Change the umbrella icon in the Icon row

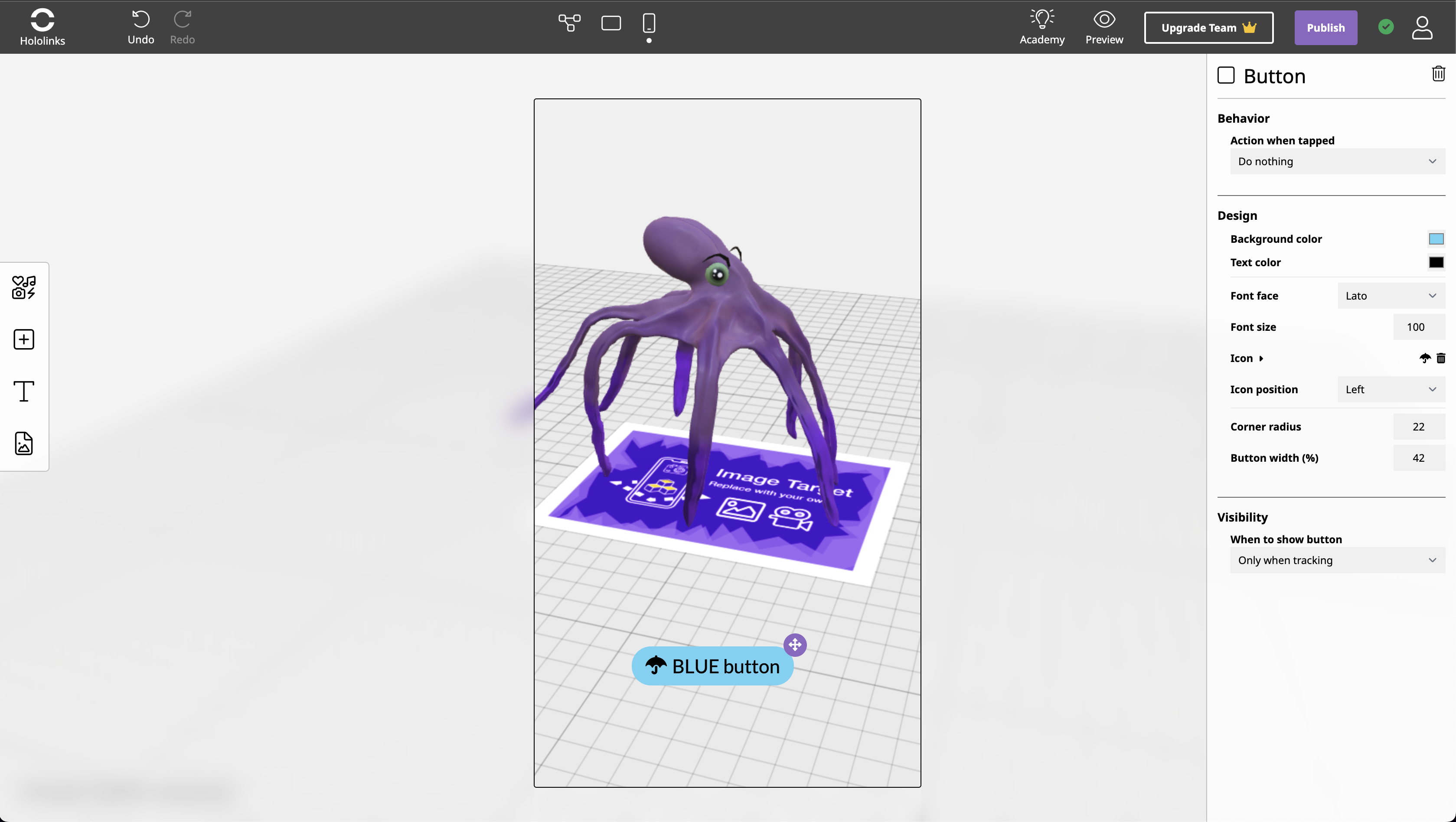[x=1424, y=359]
